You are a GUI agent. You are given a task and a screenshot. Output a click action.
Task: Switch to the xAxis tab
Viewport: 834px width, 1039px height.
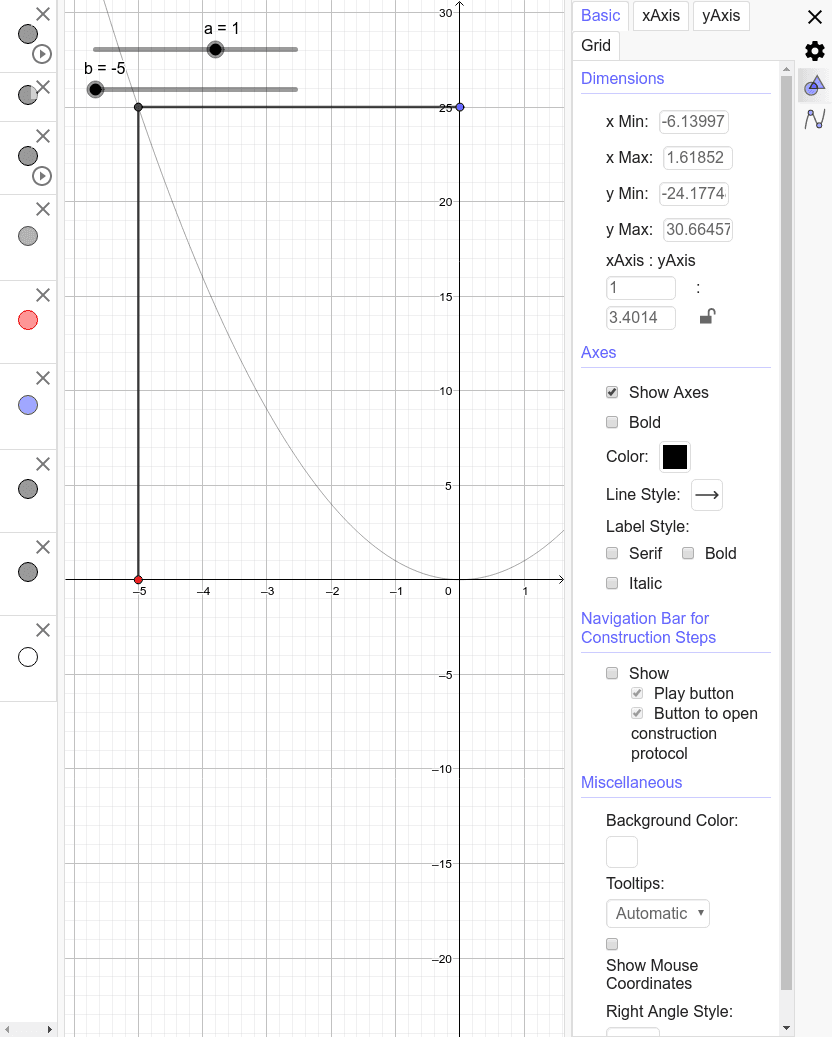coord(660,15)
